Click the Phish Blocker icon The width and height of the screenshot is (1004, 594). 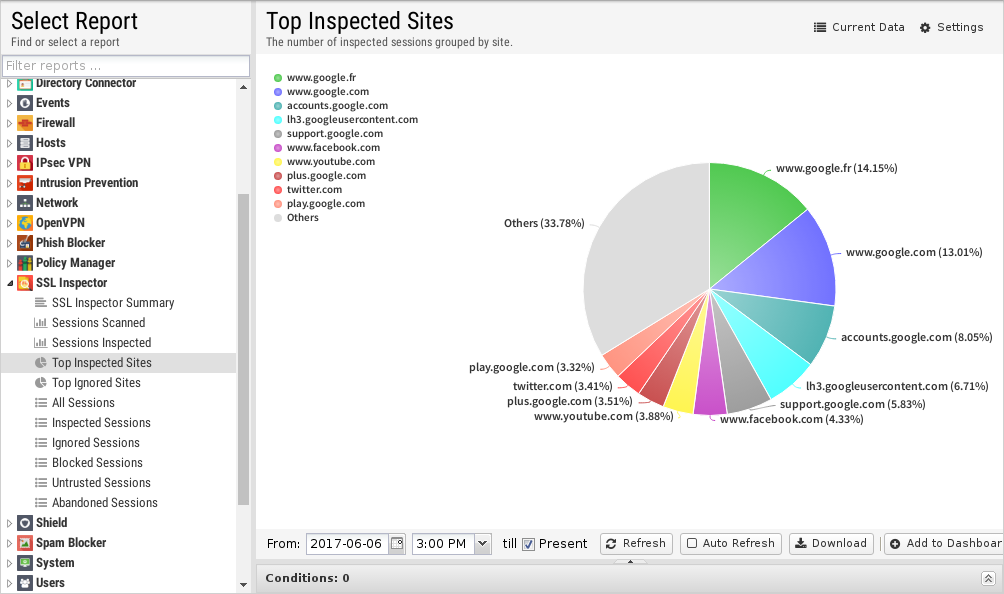25,243
